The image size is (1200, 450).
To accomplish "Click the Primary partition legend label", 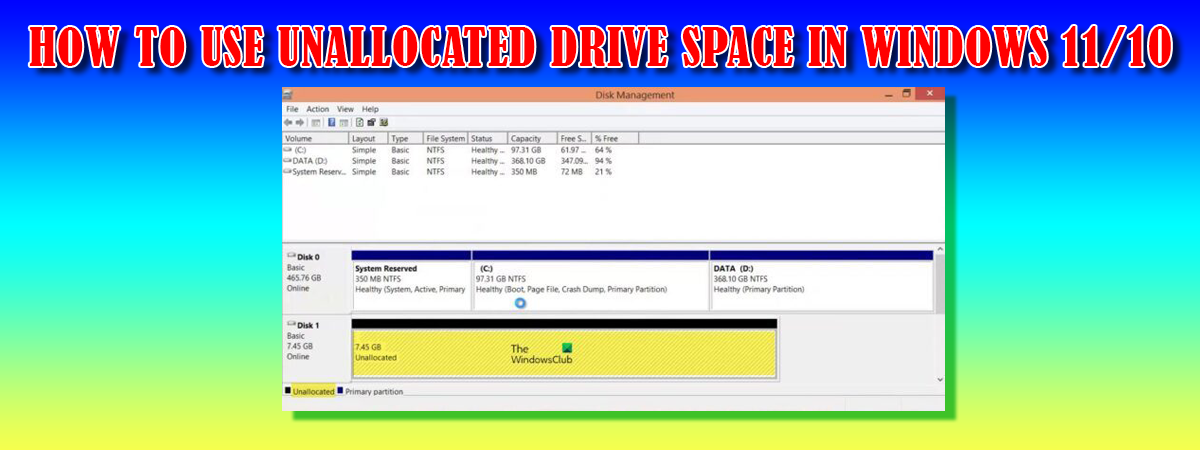I will (x=374, y=392).
